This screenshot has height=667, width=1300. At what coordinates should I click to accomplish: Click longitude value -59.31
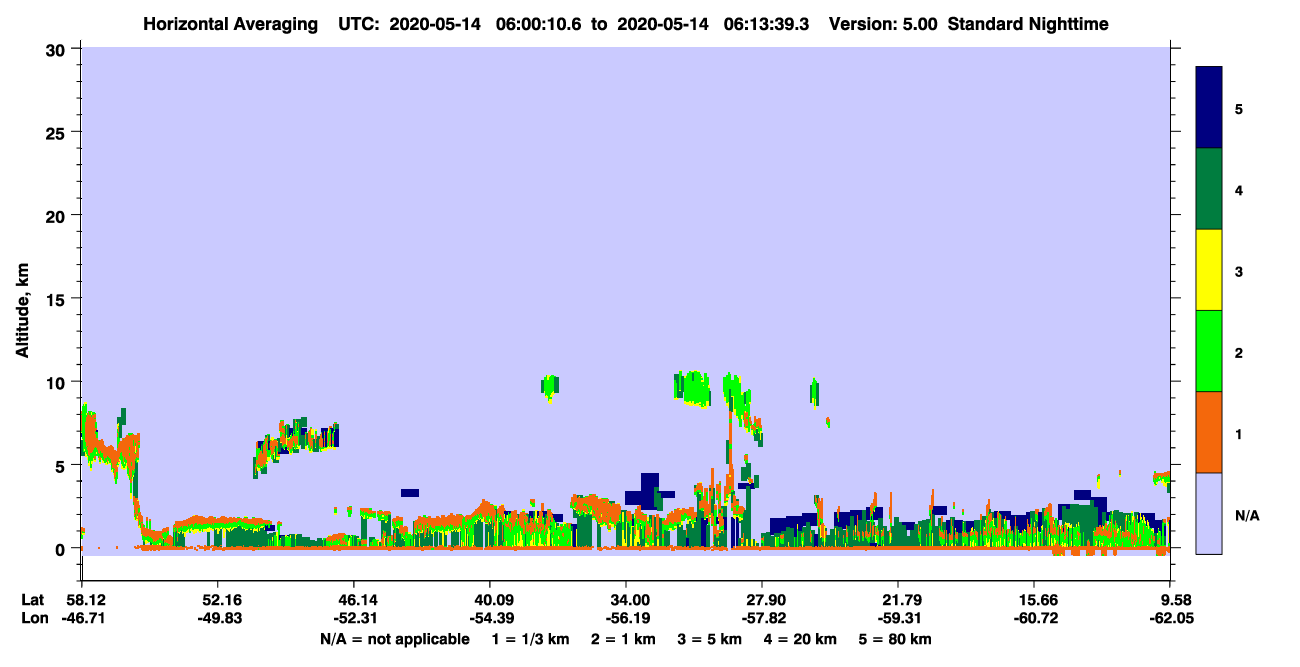(x=898, y=618)
